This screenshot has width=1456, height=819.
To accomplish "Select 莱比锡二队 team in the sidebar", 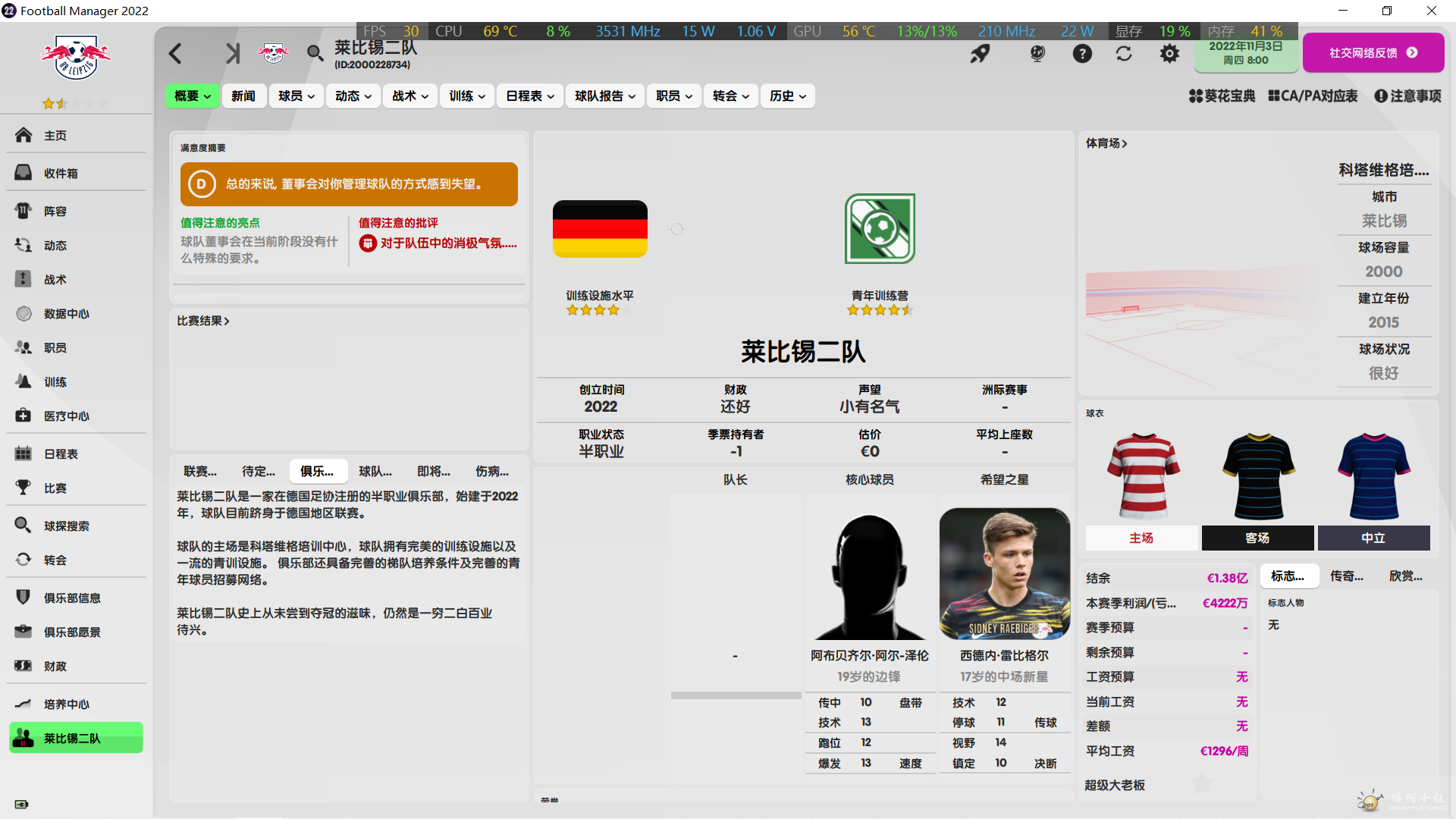I will (76, 738).
